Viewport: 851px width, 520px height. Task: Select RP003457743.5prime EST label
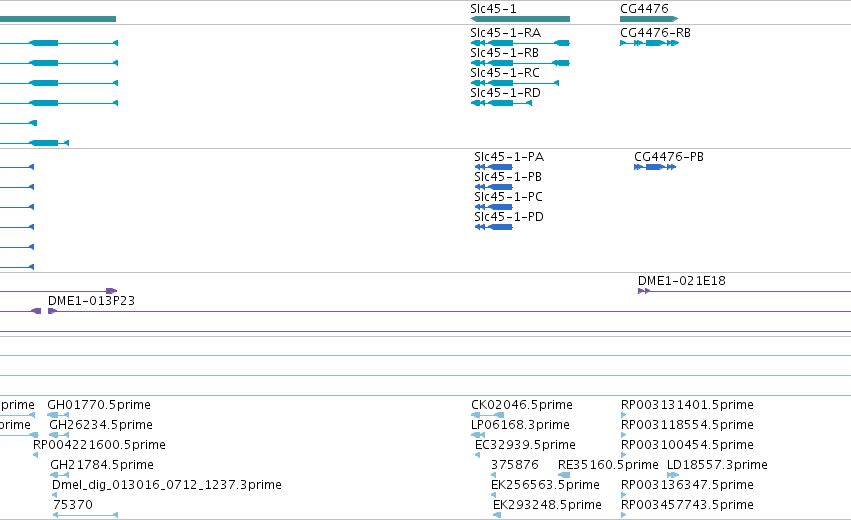687,505
